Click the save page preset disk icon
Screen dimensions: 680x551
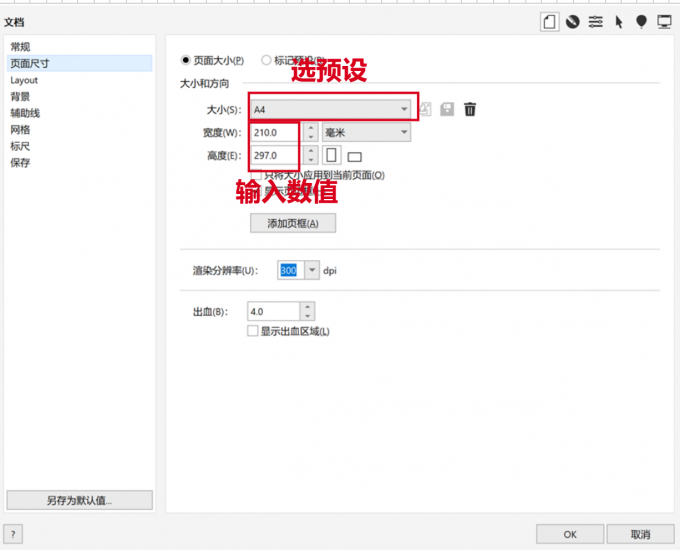tap(447, 109)
